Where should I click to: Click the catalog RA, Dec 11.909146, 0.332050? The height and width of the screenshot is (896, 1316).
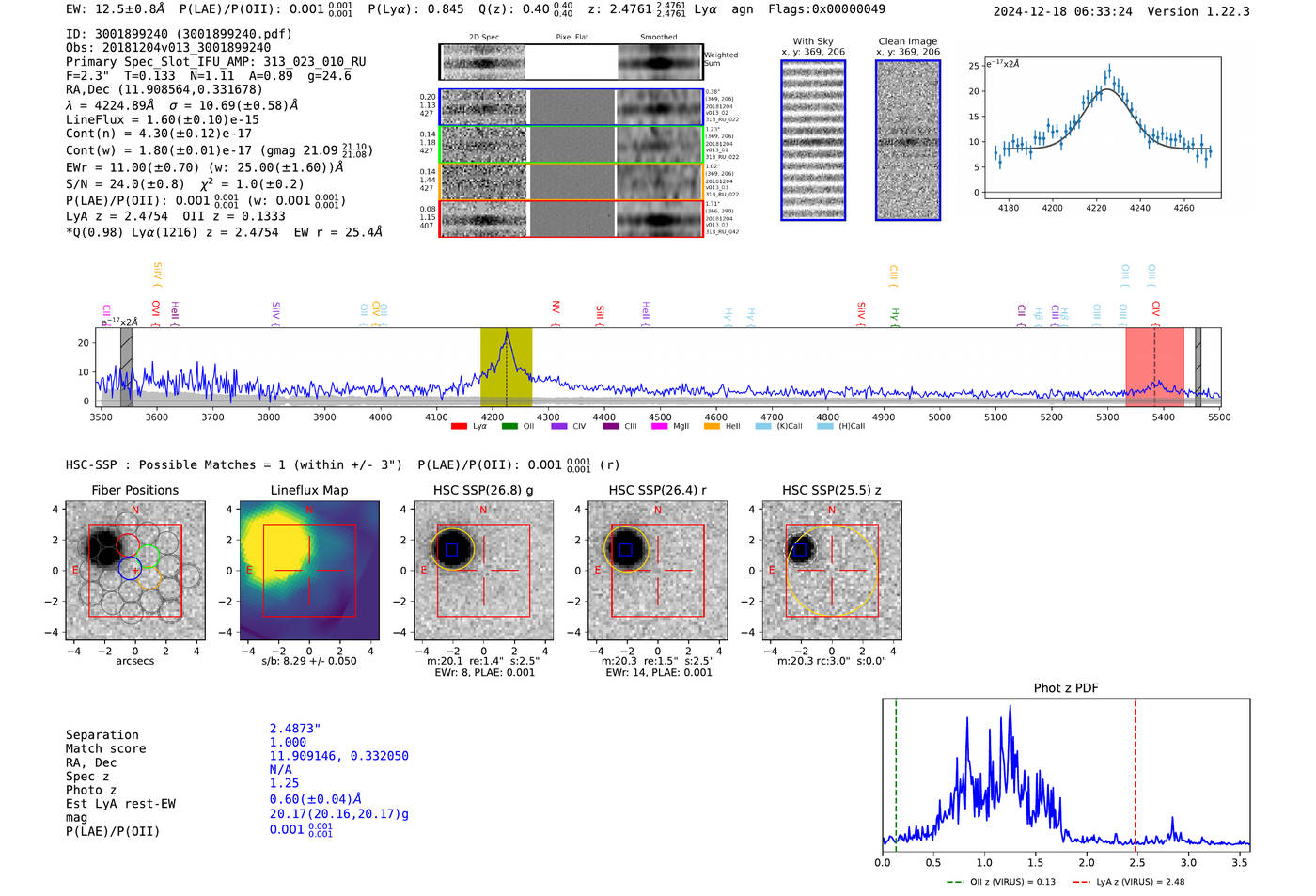339,756
